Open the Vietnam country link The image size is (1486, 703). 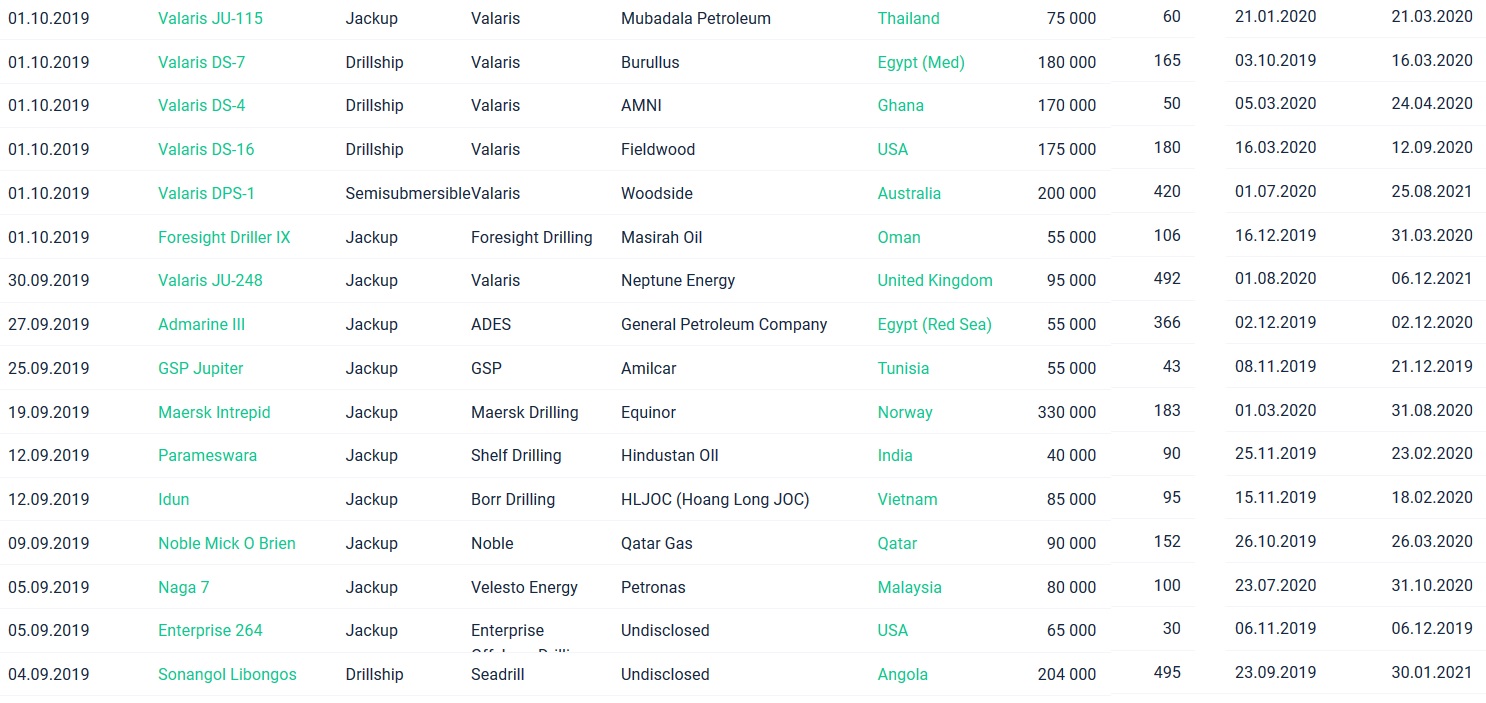tap(907, 499)
